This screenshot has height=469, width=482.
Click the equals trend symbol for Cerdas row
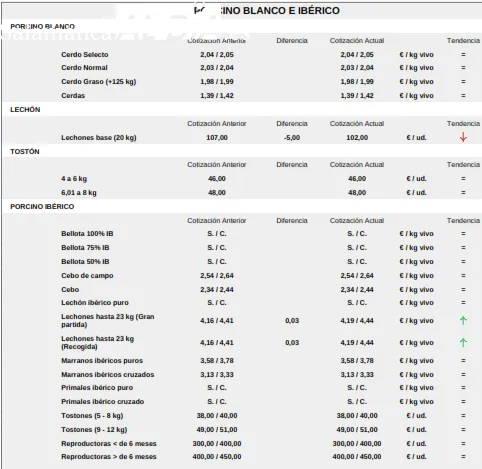click(x=463, y=96)
